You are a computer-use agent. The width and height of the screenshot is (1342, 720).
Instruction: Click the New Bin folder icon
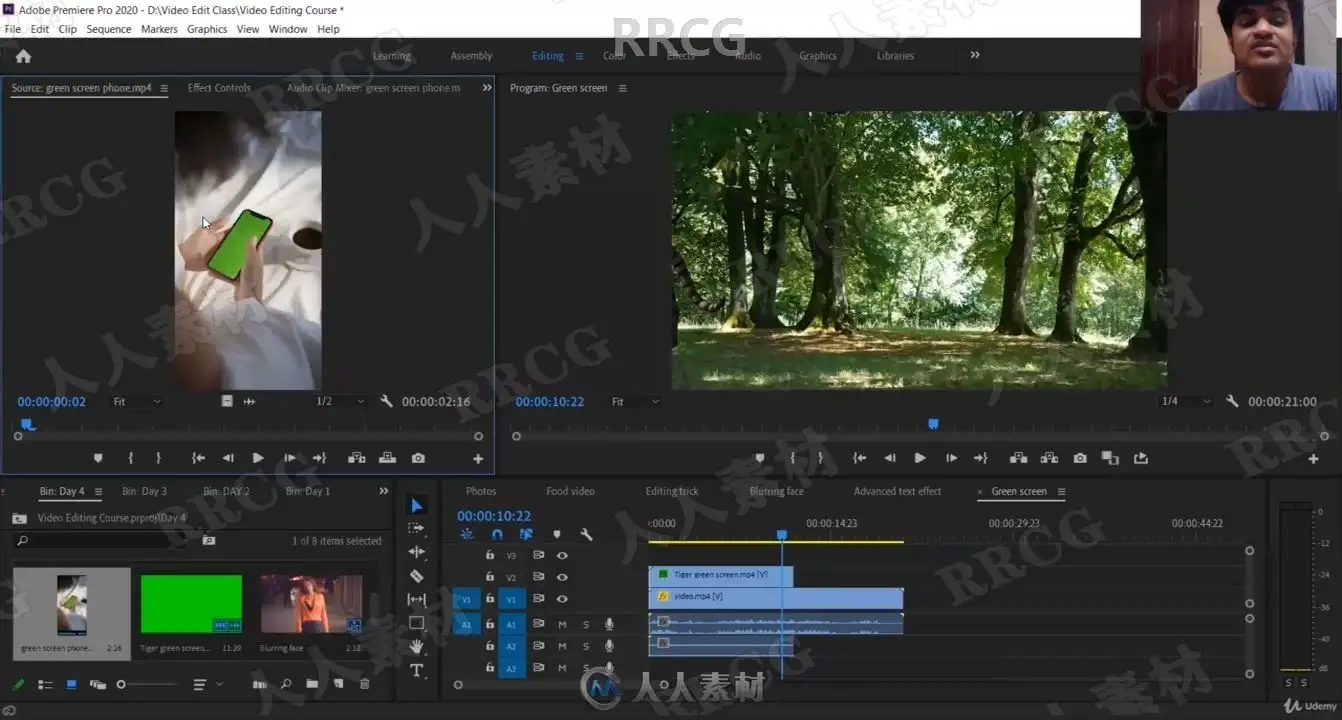(x=312, y=685)
